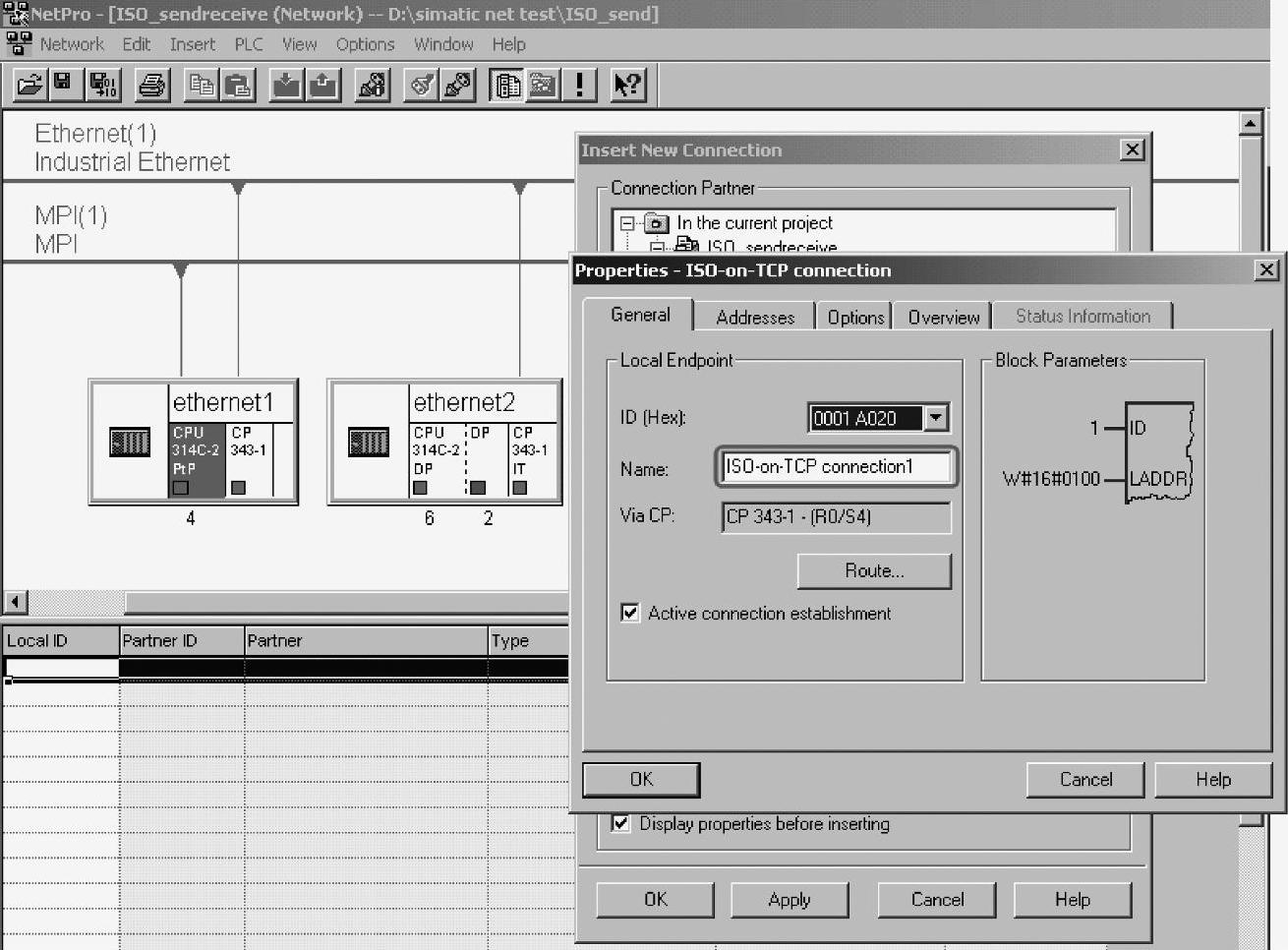Click the network view vertical scroll up arrow
The image size is (1288, 950).
(x=1250, y=124)
